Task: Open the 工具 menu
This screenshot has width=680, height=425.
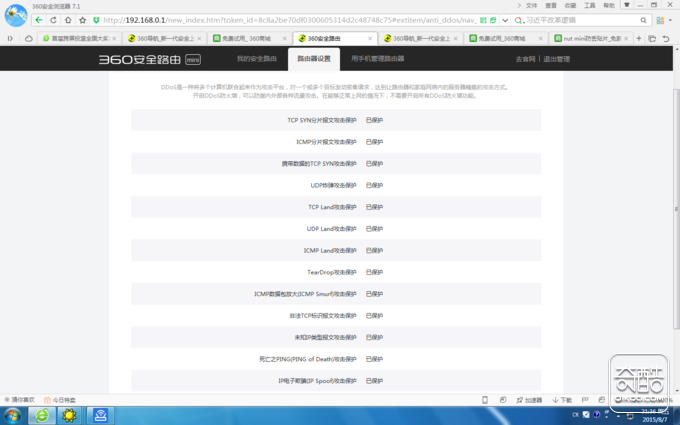Action: tap(590, 6)
